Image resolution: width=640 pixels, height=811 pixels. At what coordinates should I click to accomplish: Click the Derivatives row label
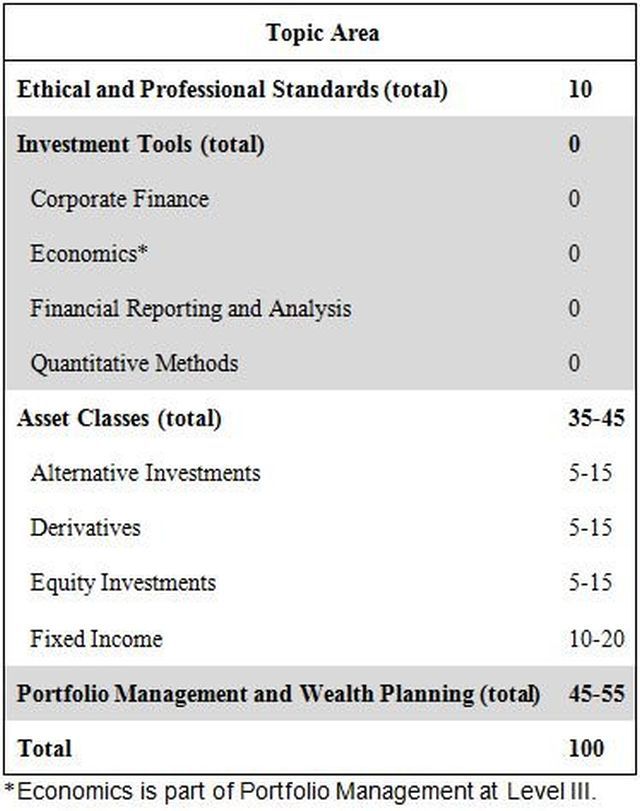[x=85, y=528]
